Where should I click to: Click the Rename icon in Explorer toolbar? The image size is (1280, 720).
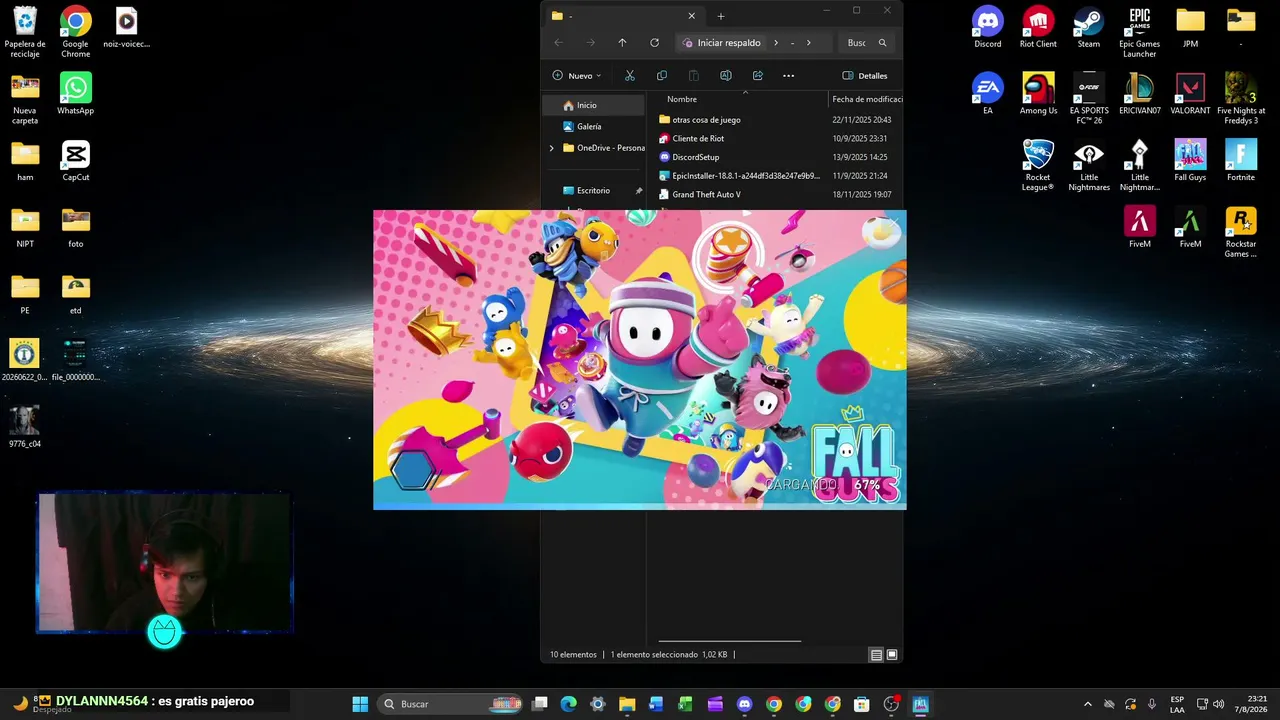point(725,75)
